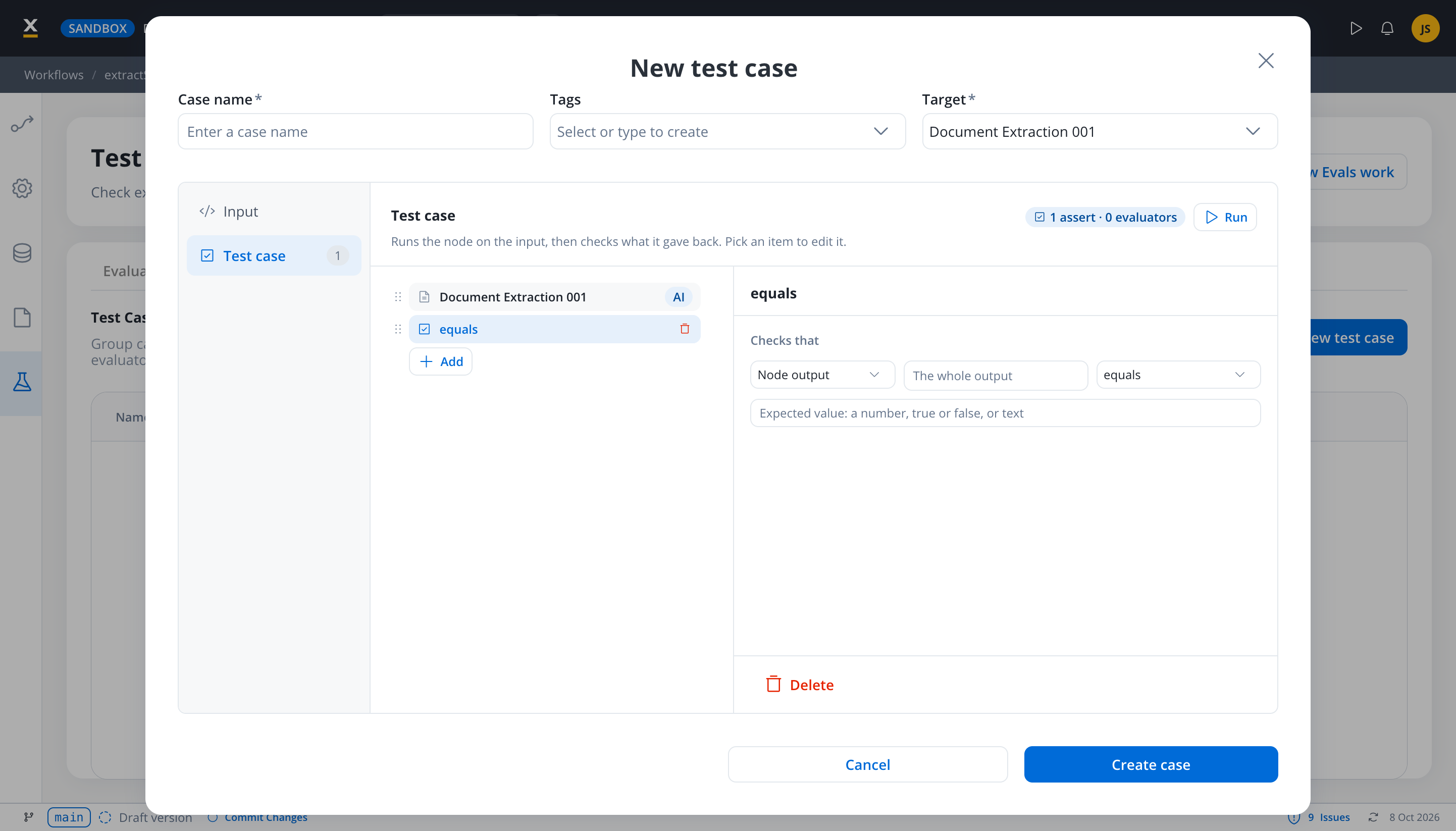This screenshot has width=1456, height=831.
Task: Click the Workflows breadcrumb
Action: 54,75
